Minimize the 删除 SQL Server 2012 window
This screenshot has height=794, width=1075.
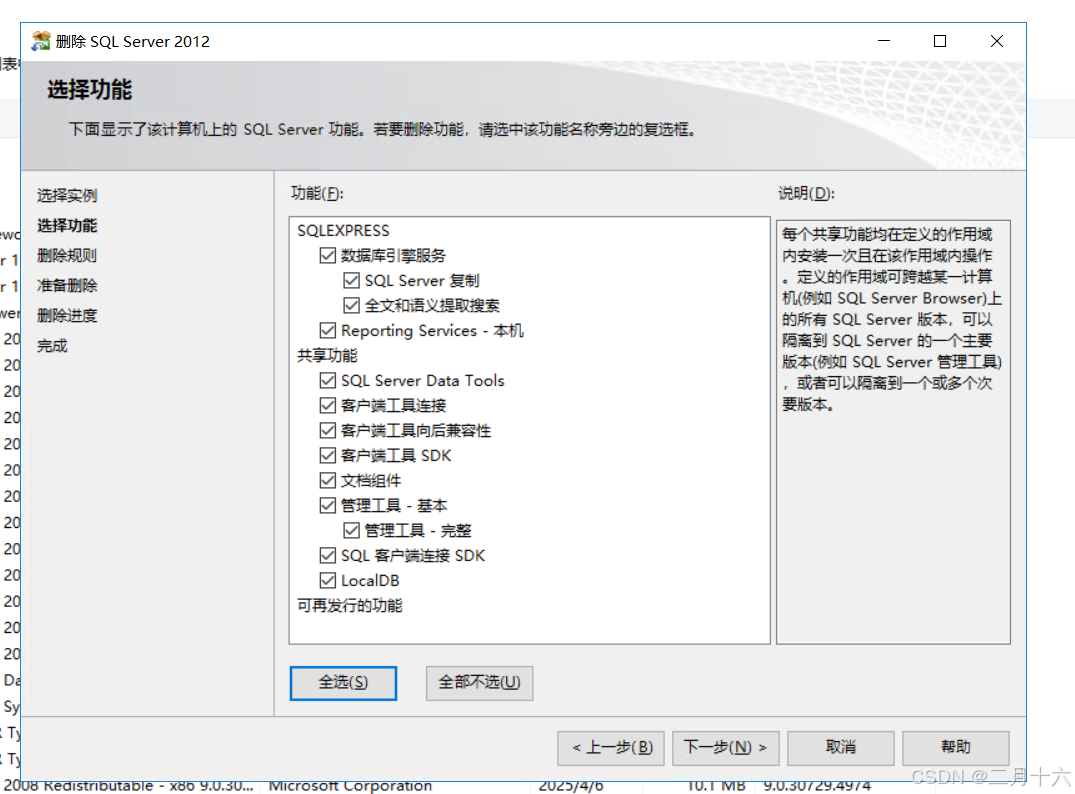pos(884,41)
